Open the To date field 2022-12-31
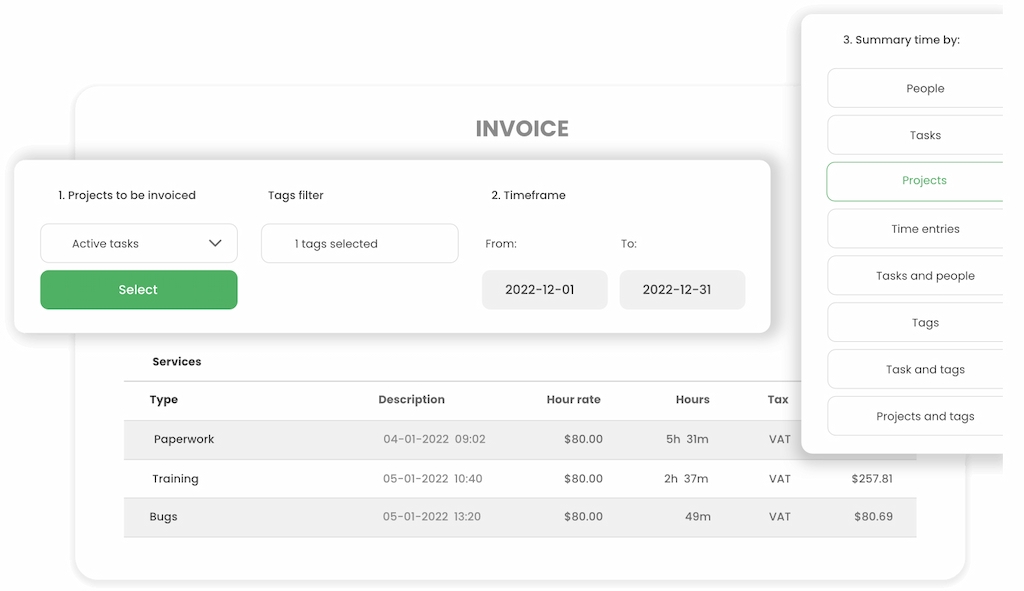This screenshot has width=1024, height=591. click(682, 289)
